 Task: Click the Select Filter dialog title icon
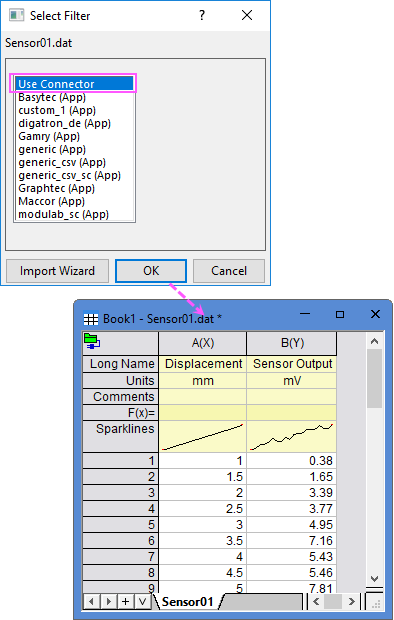[16, 15]
